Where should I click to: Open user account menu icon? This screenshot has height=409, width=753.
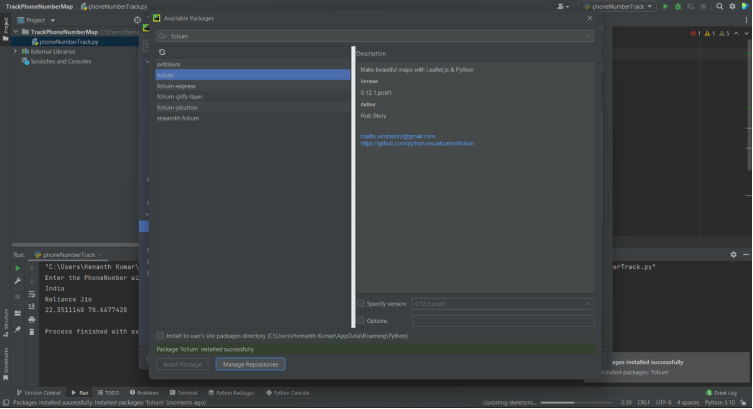click(562, 6)
